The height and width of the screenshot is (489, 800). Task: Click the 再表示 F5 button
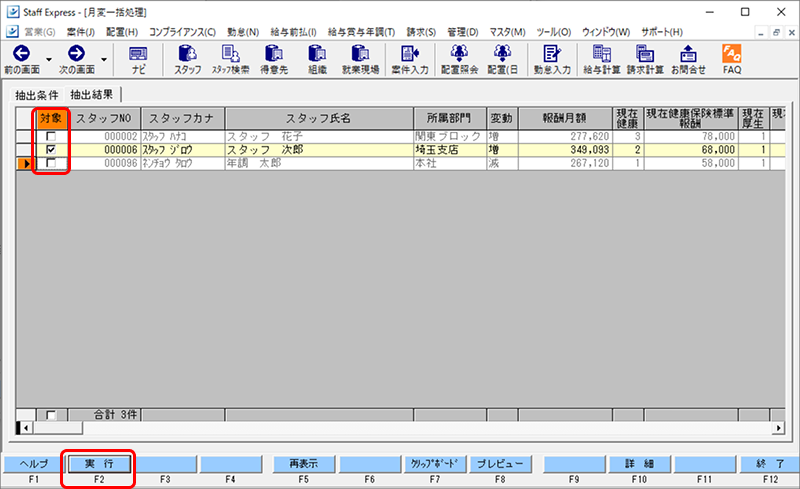304,464
